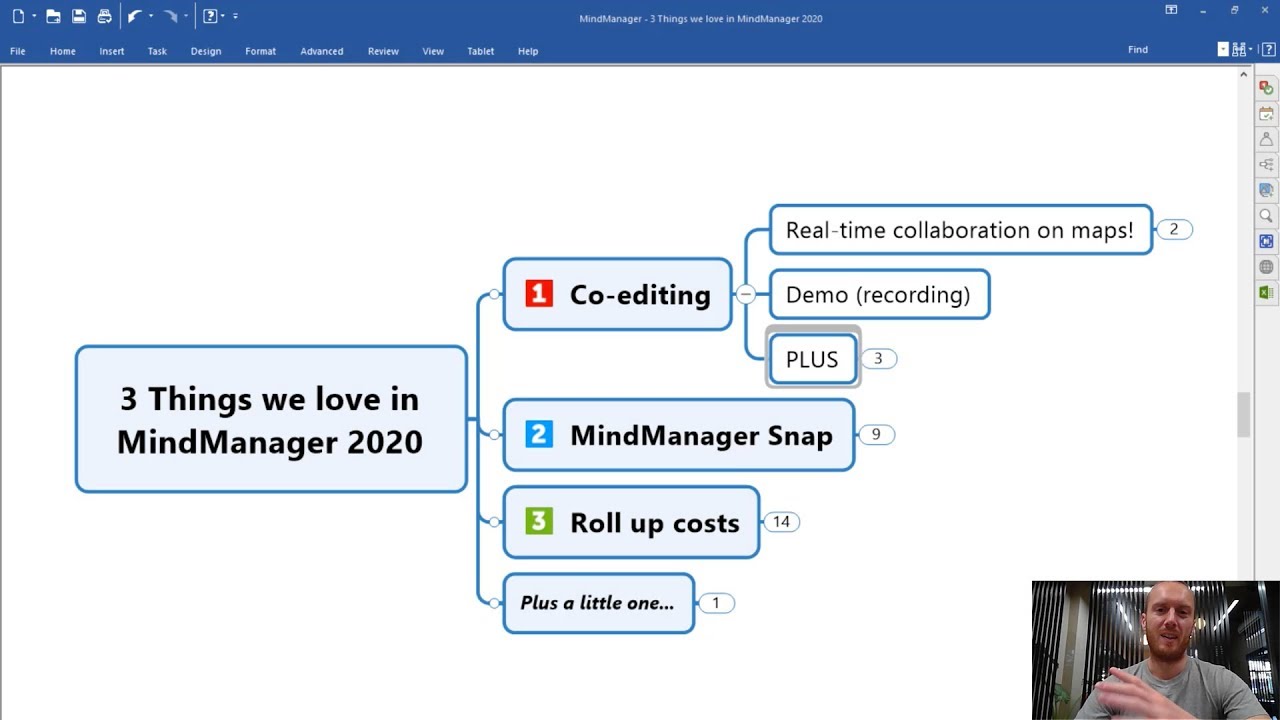1280x720 pixels.
Task: Open the New document dropdown arrow
Action: click(x=34, y=16)
